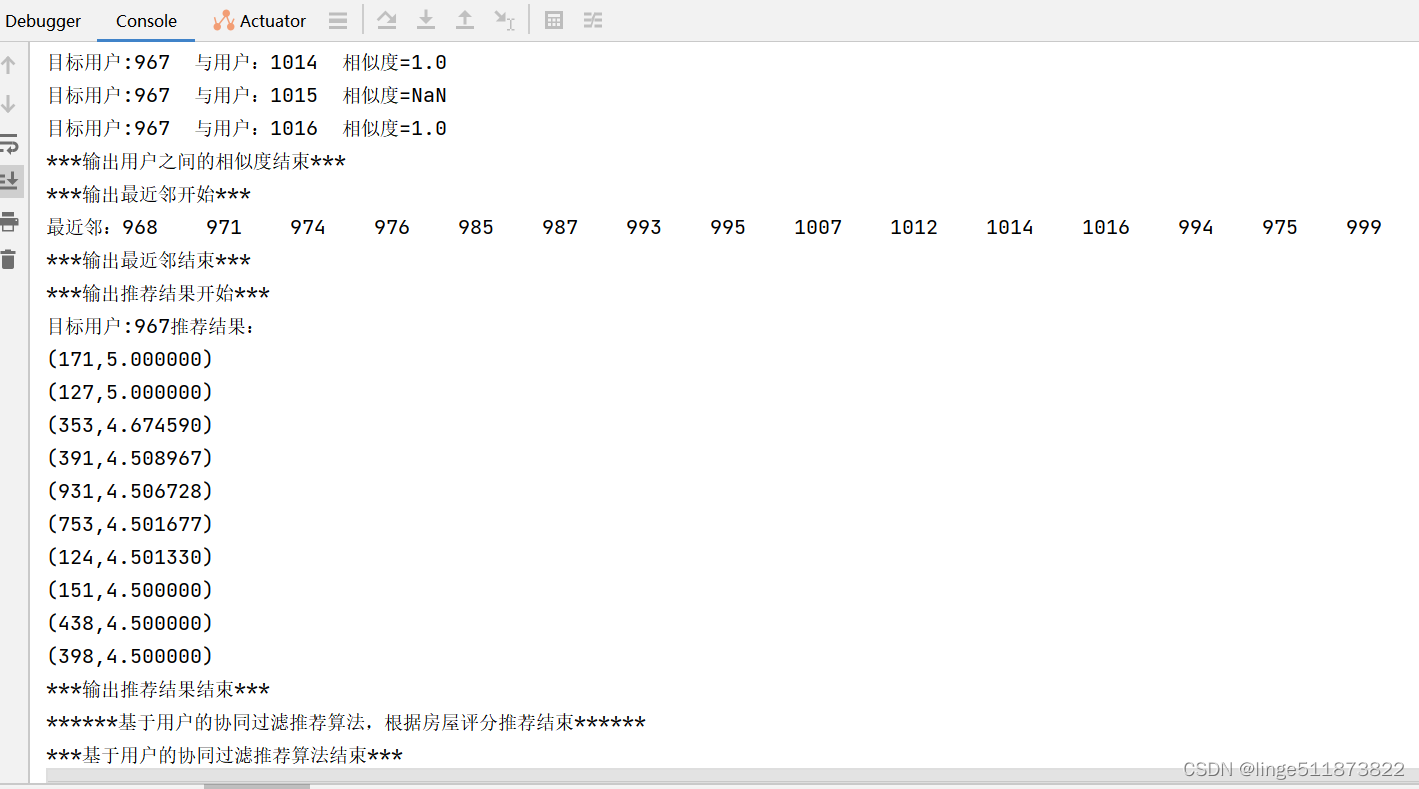Click the Up the Stack Trace arrow
This screenshot has height=789, width=1419.
point(9,66)
